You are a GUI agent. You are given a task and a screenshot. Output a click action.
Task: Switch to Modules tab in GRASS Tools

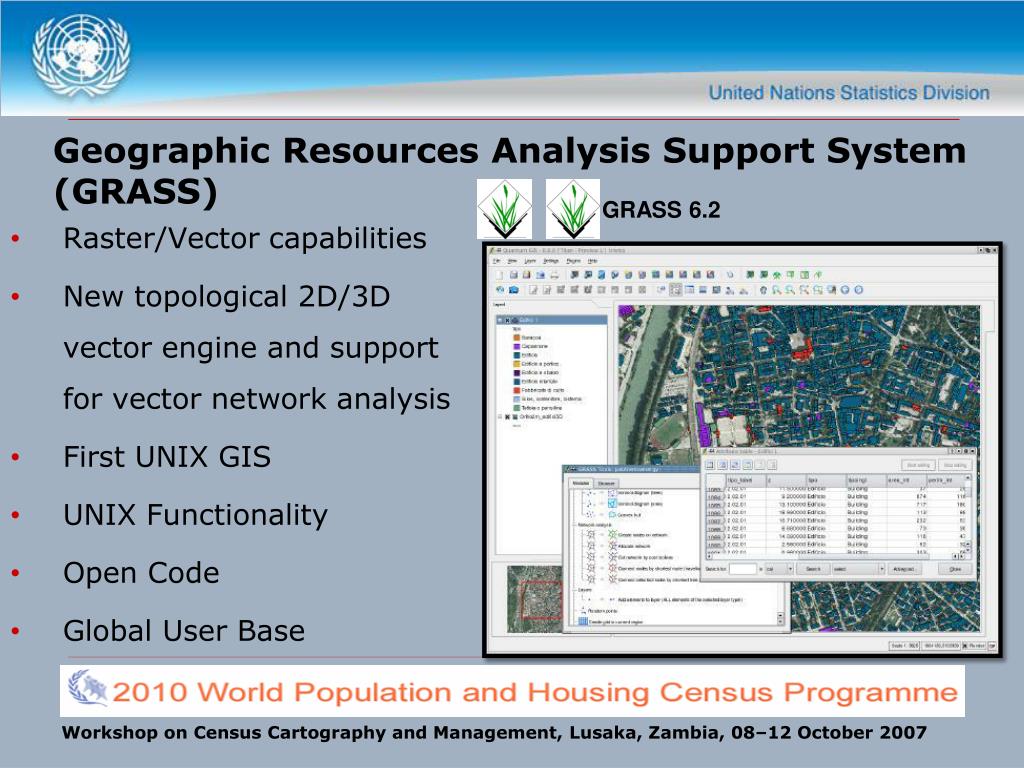[x=581, y=483]
